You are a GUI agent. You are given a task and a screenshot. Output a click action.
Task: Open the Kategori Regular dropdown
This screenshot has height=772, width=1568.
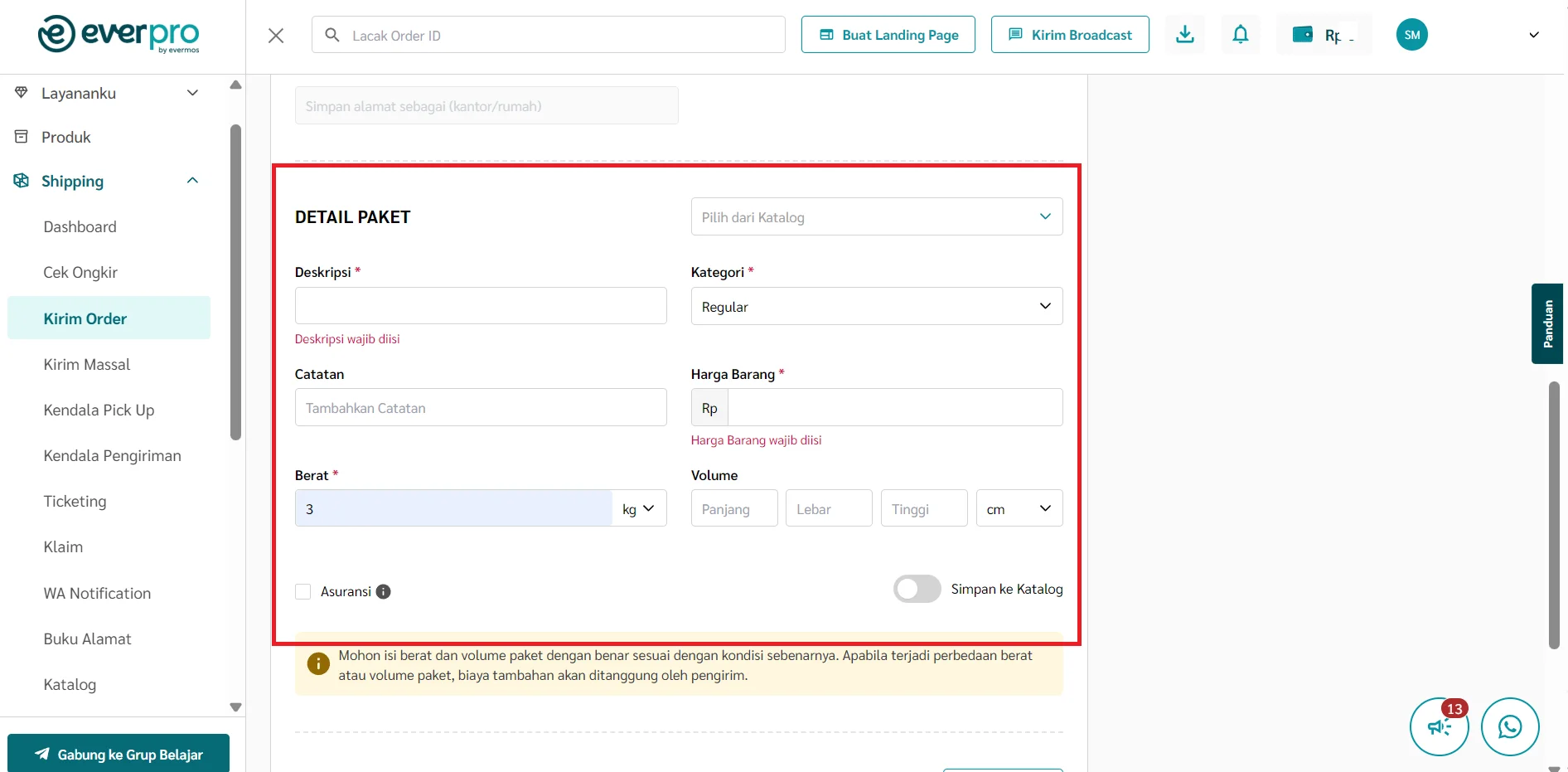[876, 306]
